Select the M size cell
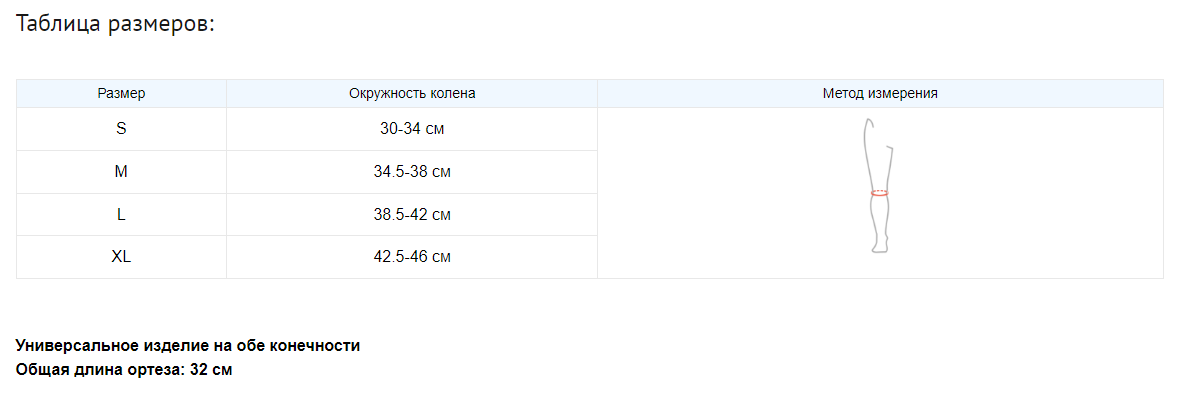Viewport: 1184px width, 406px height. [x=121, y=172]
